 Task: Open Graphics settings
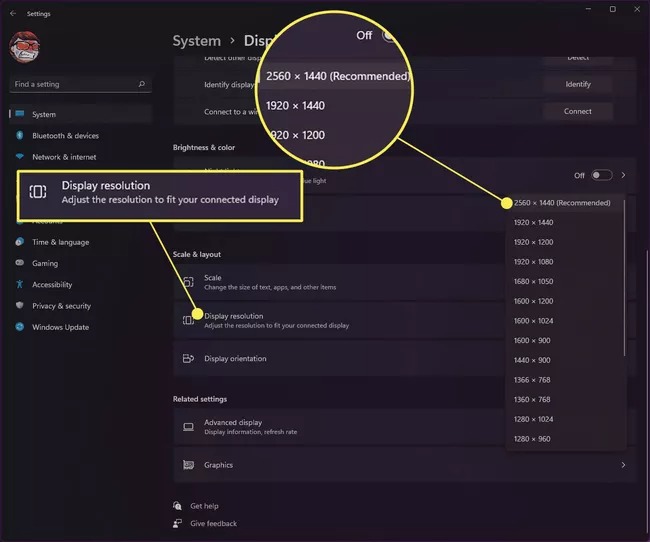(405, 465)
